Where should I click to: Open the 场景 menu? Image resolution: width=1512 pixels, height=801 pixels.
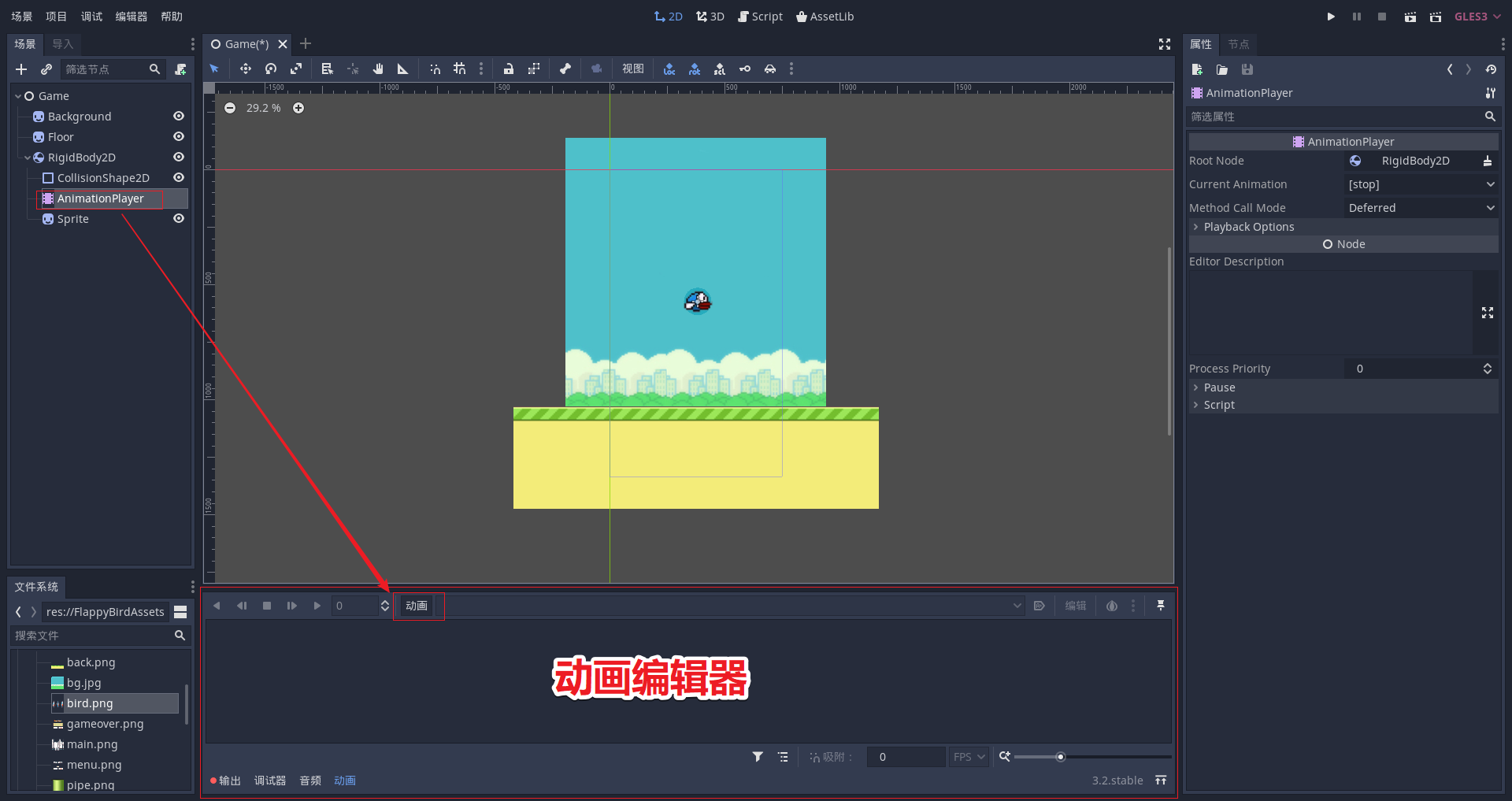pyautogui.click(x=22, y=17)
